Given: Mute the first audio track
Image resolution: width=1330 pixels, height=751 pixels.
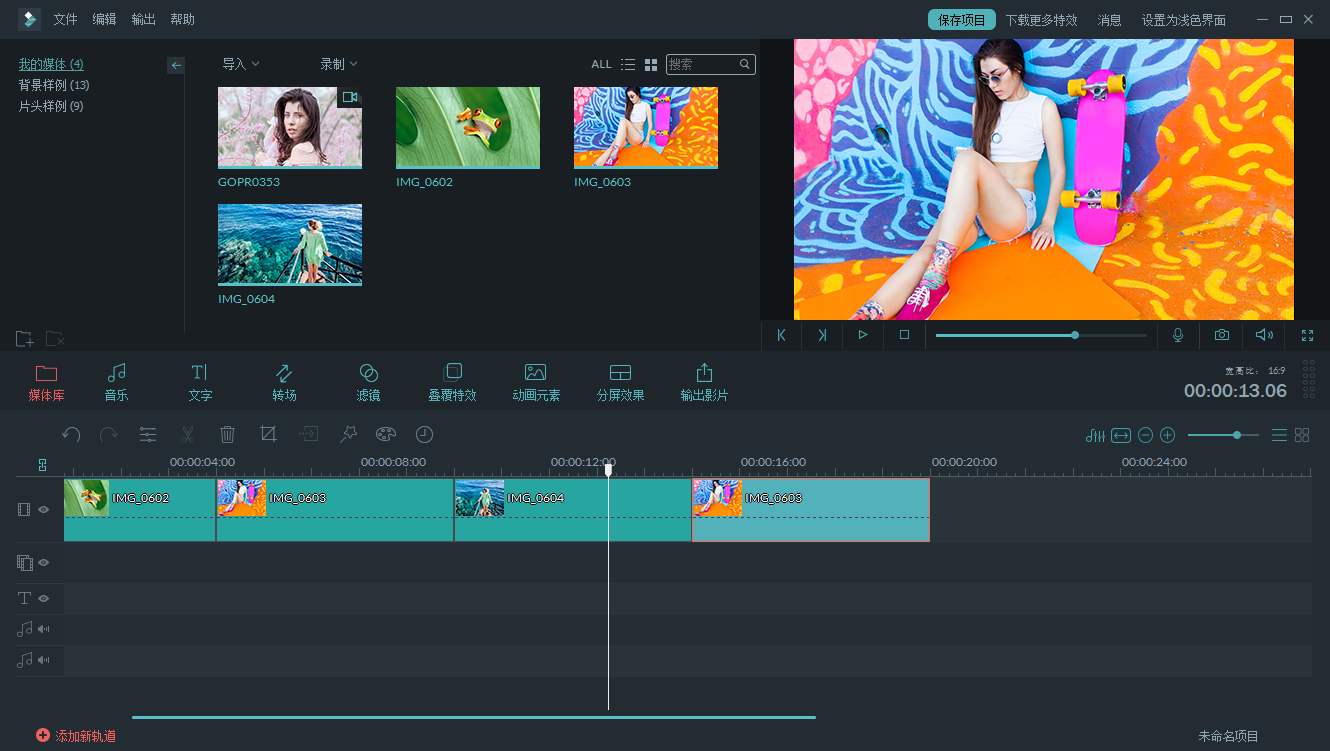Looking at the screenshot, I should tap(44, 629).
